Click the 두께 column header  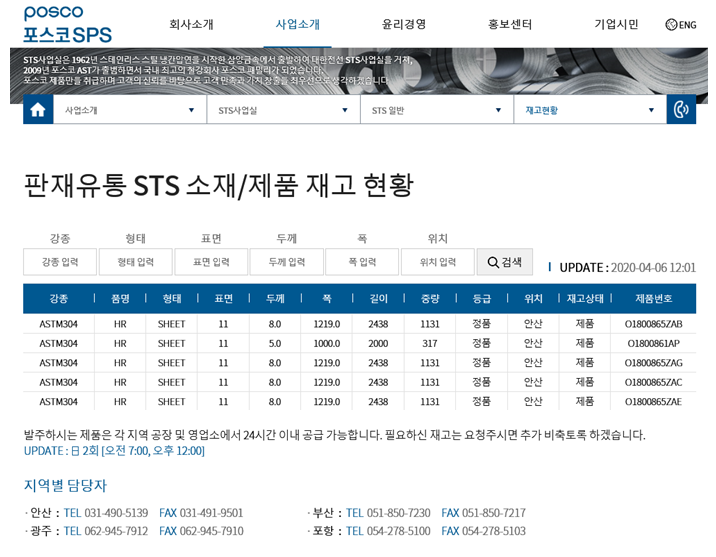[x=275, y=299]
